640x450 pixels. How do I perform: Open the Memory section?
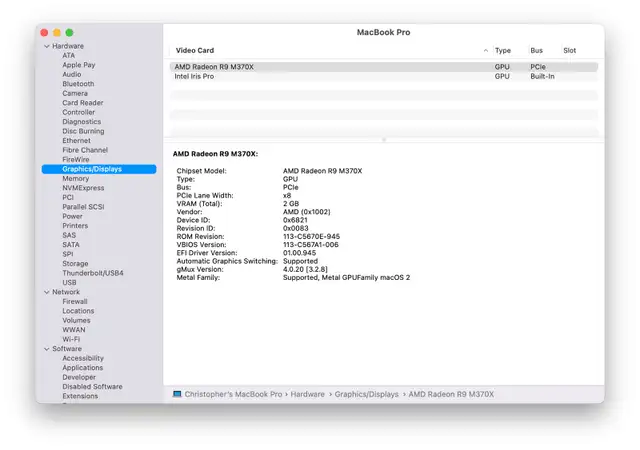pos(76,178)
